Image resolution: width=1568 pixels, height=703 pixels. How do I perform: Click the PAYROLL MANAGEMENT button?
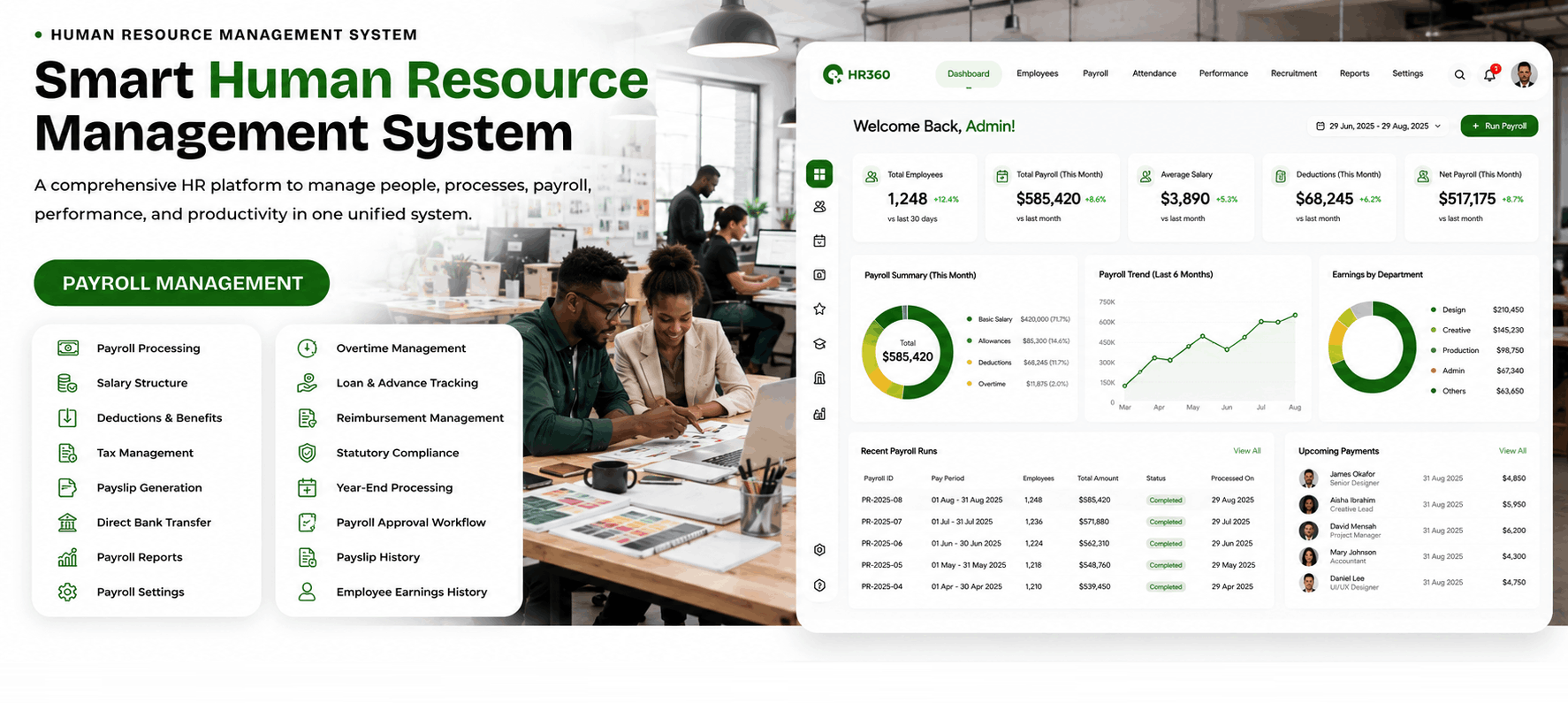pos(182,283)
